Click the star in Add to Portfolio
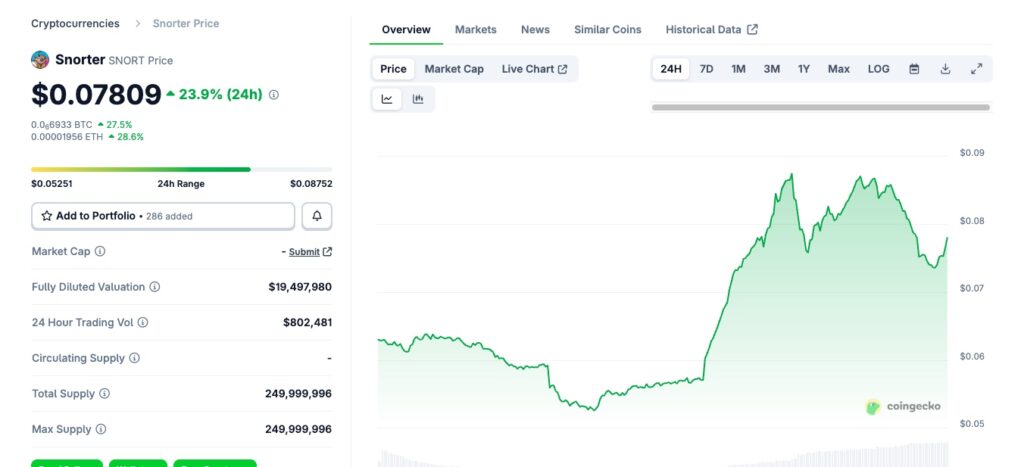This screenshot has width=1024, height=467. 47,216
